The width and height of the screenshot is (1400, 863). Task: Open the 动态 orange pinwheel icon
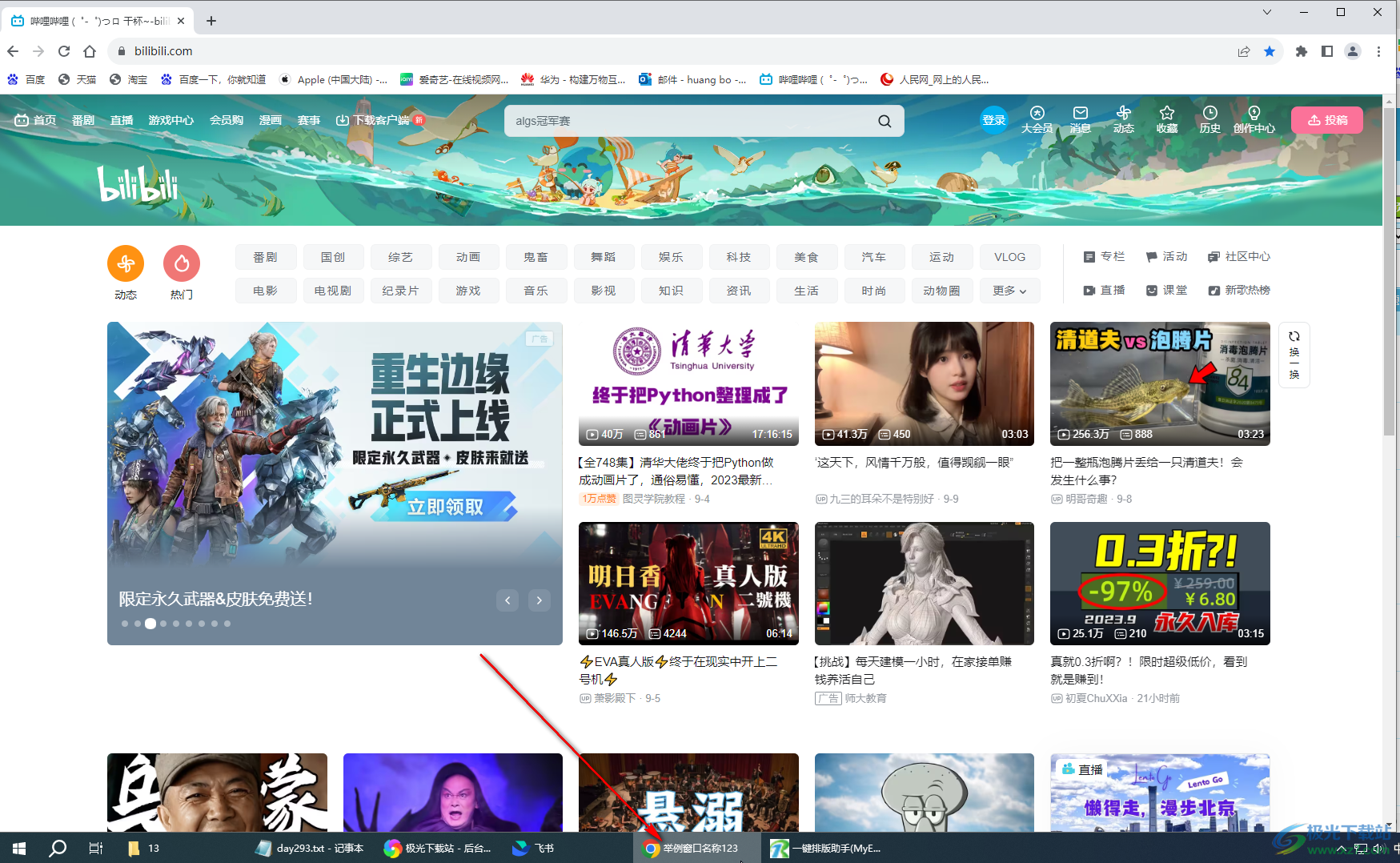[x=126, y=263]
